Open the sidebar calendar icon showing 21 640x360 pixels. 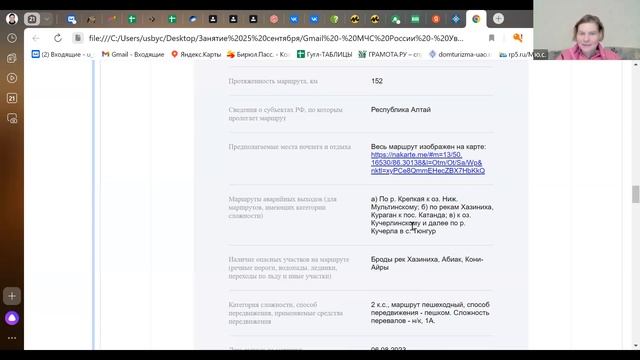click(x=12, y=98)
